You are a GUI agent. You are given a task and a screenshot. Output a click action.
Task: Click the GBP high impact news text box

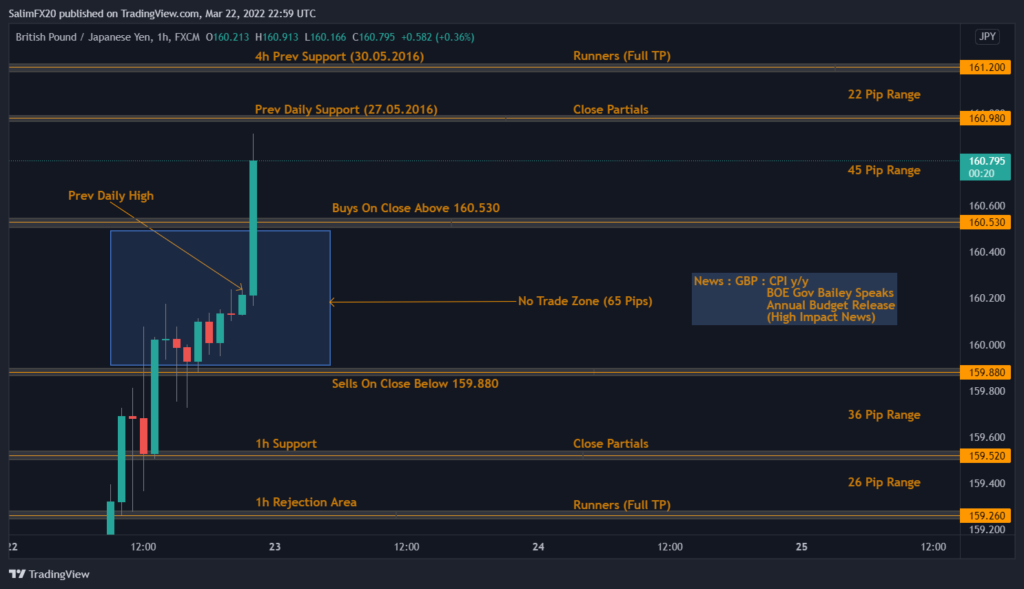pyautogui.click(x=794, y=299)
